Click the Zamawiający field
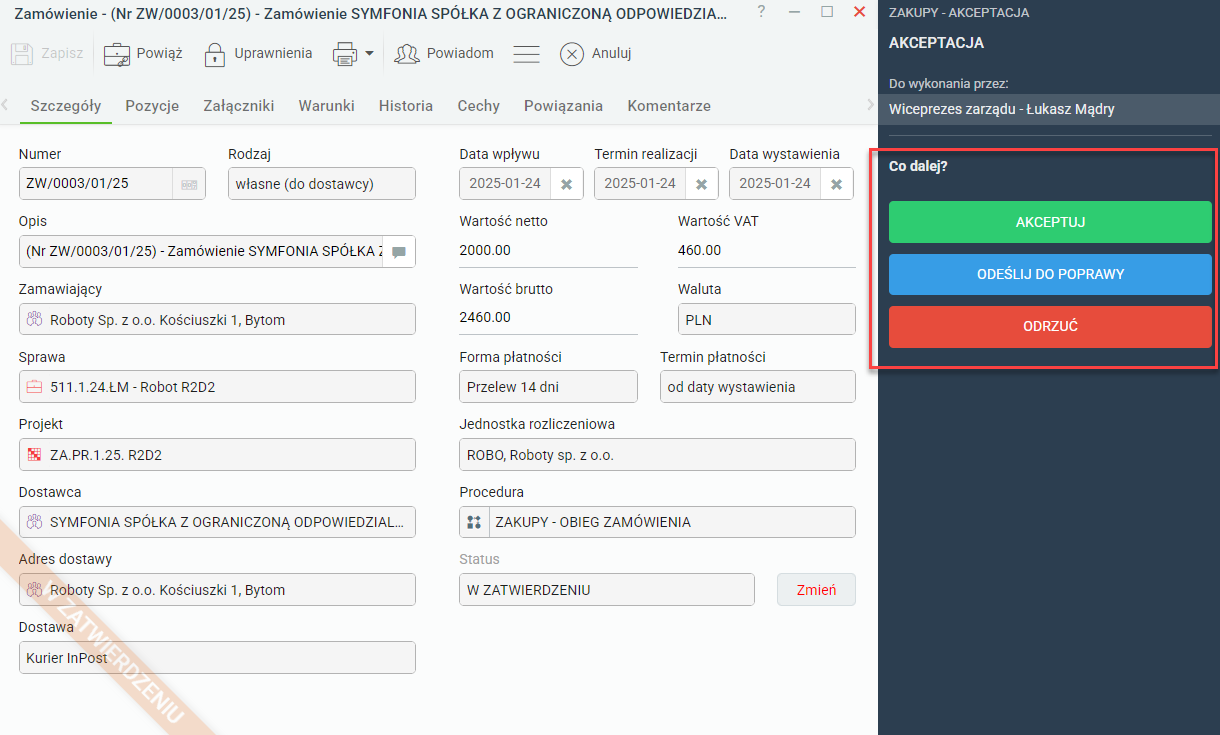 pos(217,320)
